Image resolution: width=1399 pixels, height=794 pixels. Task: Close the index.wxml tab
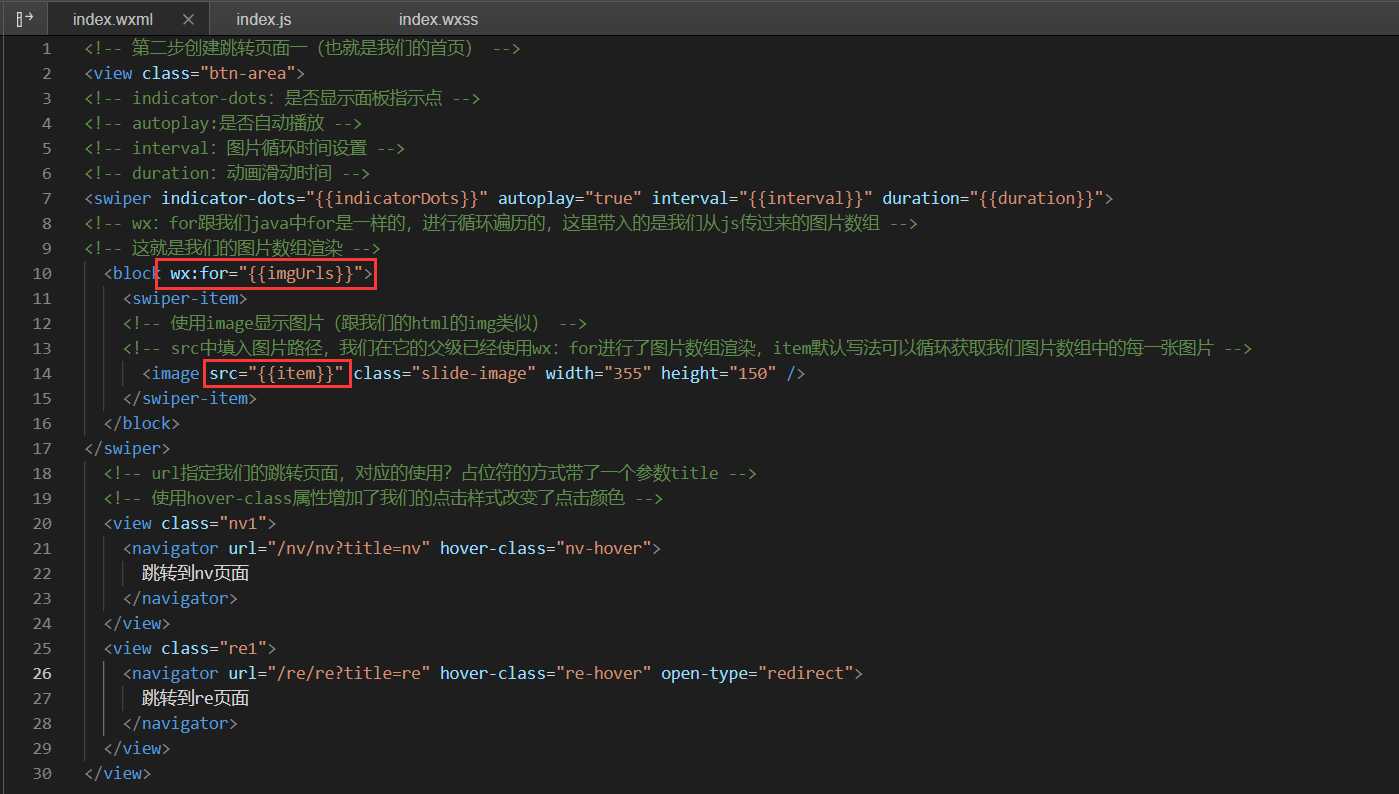pos(189,19)
